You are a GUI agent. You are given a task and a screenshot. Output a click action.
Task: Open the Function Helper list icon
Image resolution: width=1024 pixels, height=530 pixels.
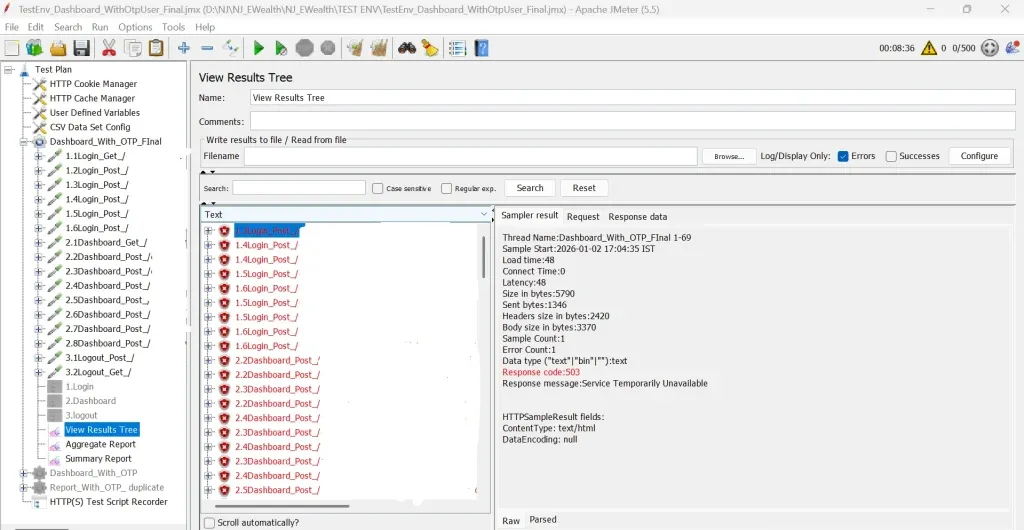pyautogui.click(x=457, y=48)
